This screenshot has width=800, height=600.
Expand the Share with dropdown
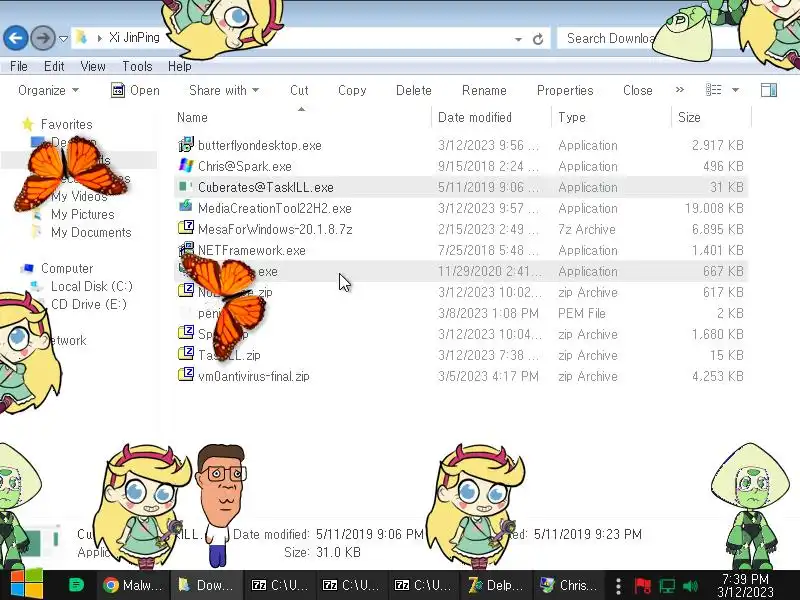tap(224, 90)
